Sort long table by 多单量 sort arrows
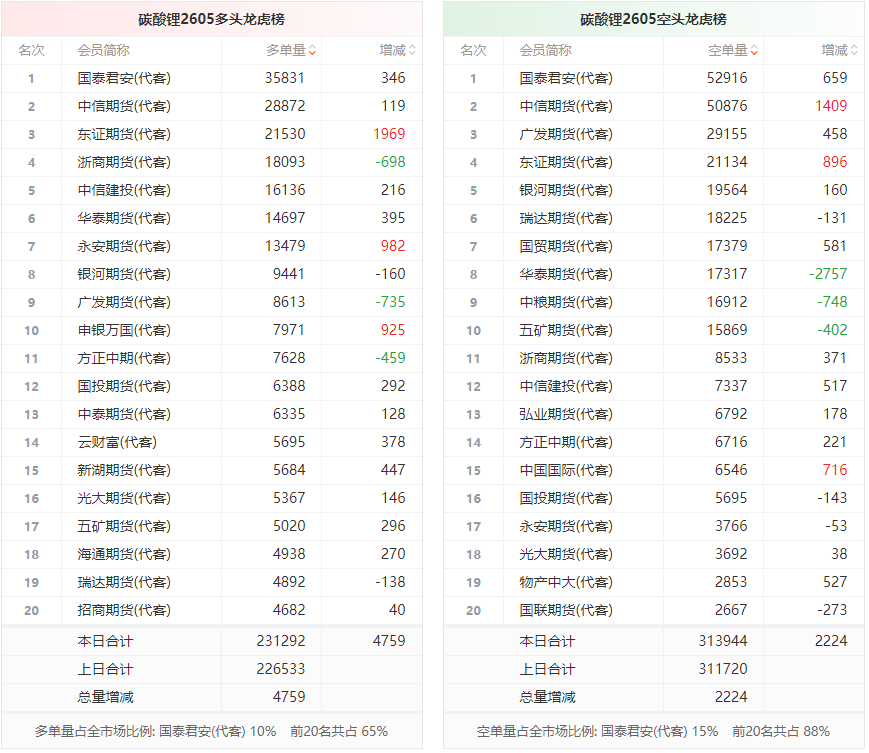Image resolution: width=869 pixels, height=753 pixels. 313,50
